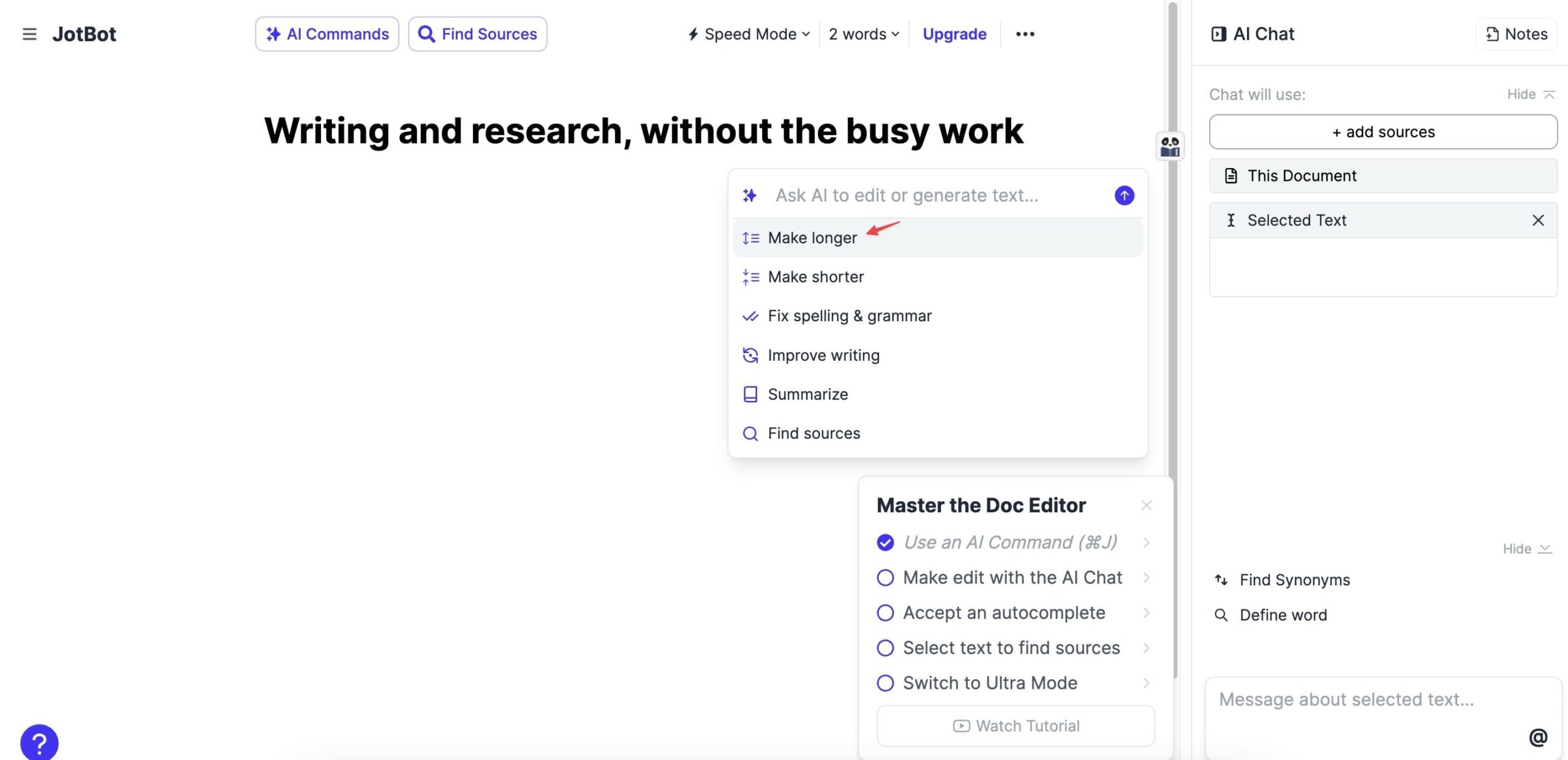Click the sparkle icon in AI Commands
The height and width of the screenshot is (760, 1568).
pos(273,34)
